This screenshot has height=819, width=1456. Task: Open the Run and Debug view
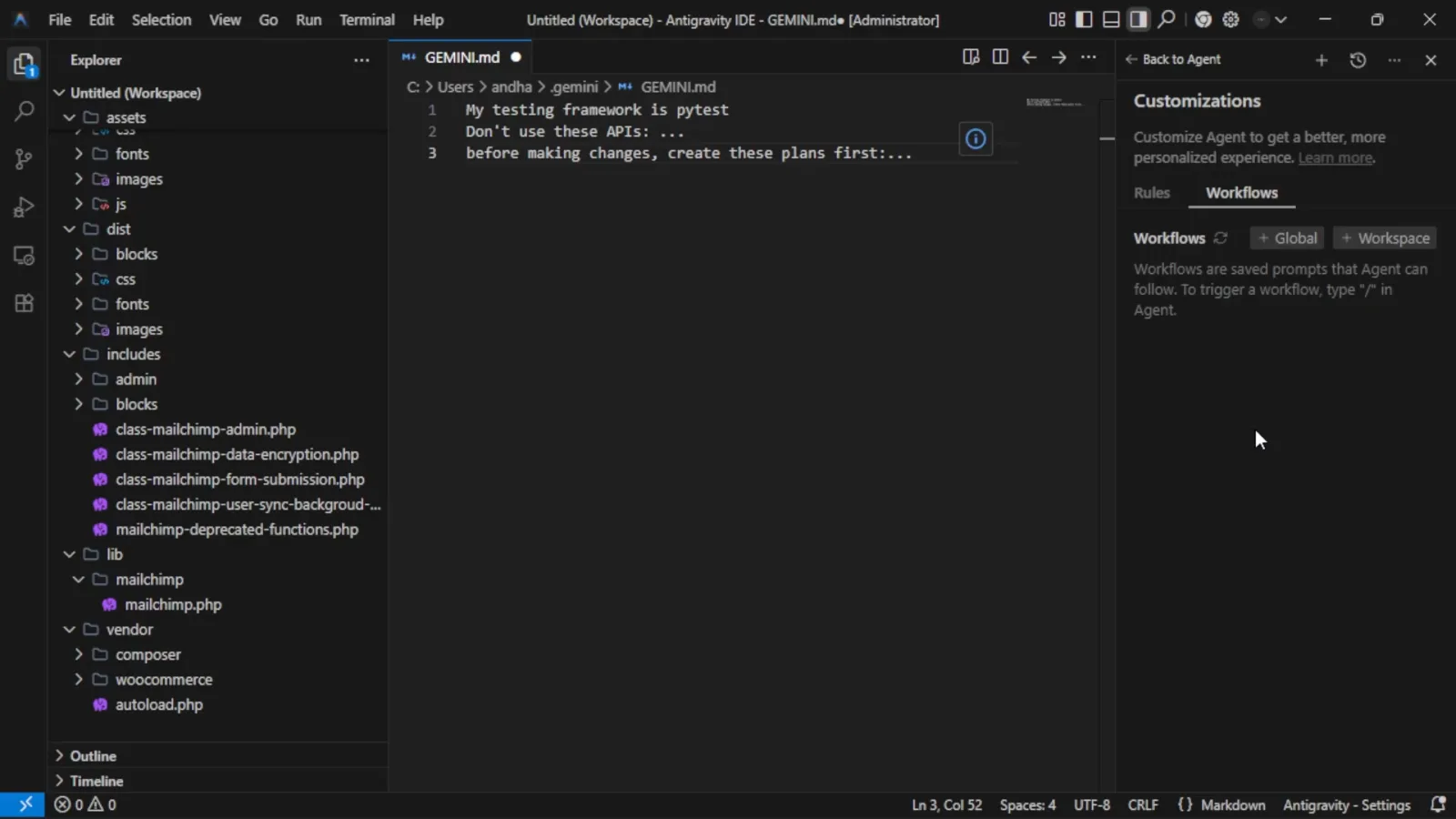pyautogui.click(x=24, y=207)
